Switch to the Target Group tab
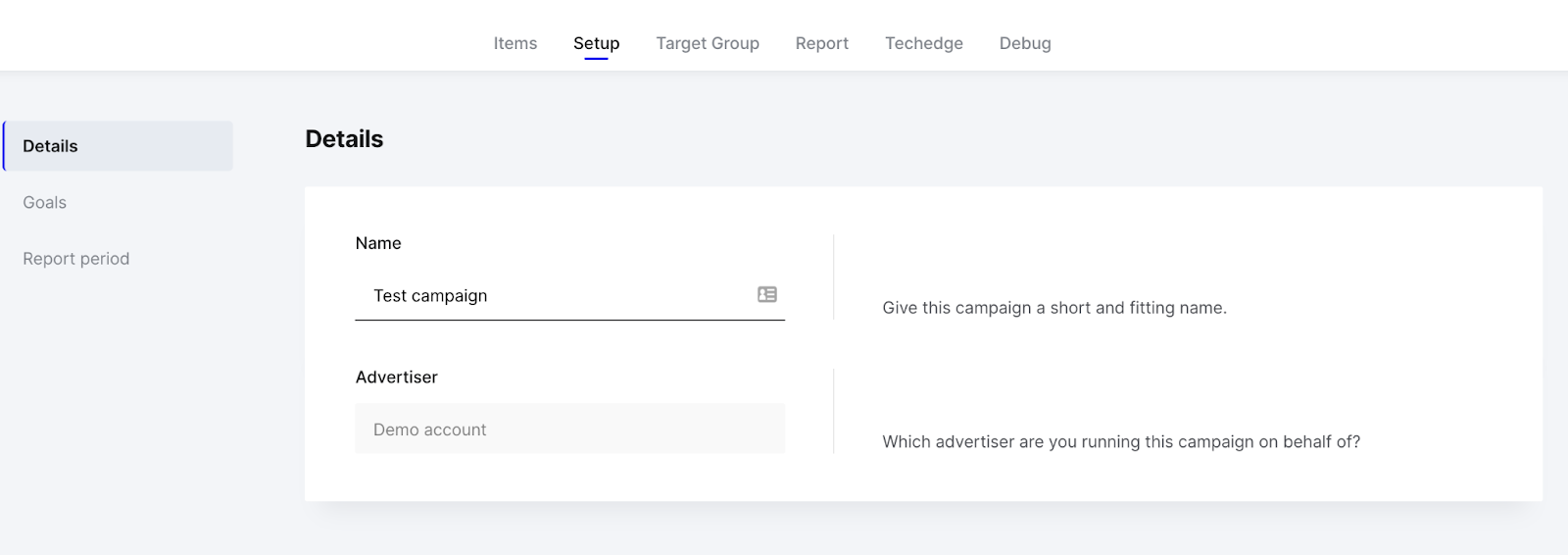This screenshot has height=555, width=1568. tap(708, 43)
